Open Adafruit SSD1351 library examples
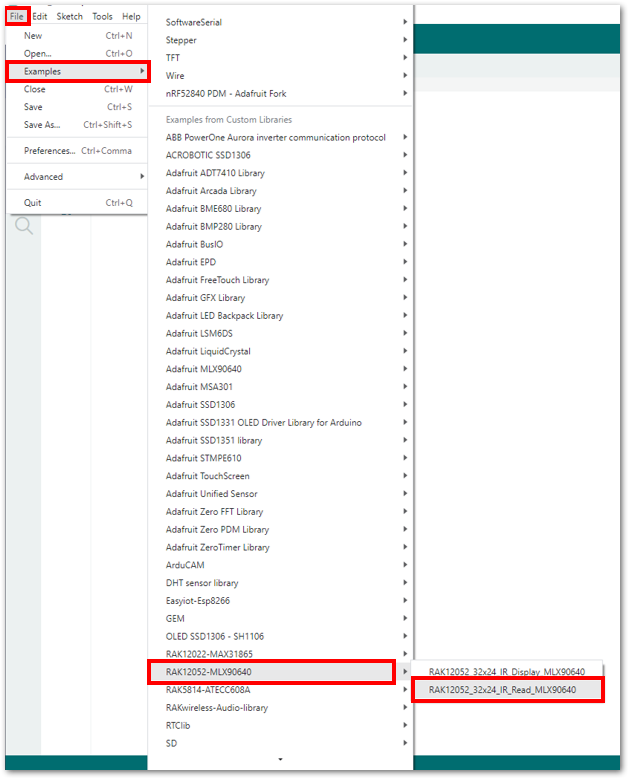 pos(281,441)
